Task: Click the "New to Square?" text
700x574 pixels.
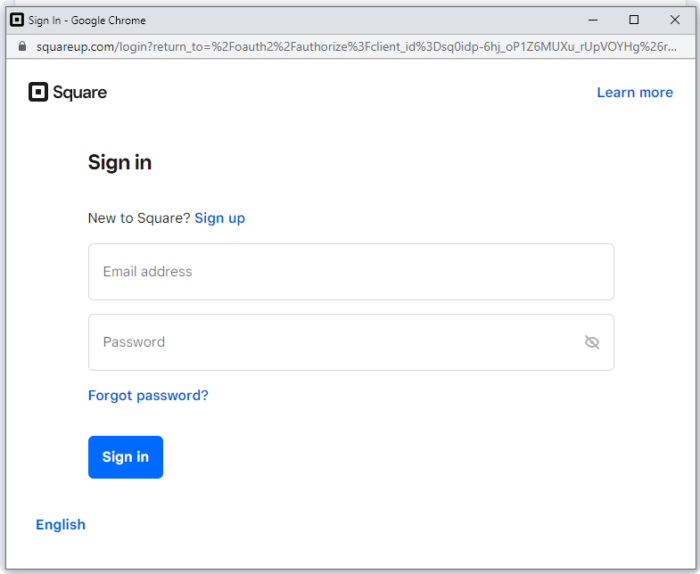Action: pyautogui.click(x=139, y=218)
